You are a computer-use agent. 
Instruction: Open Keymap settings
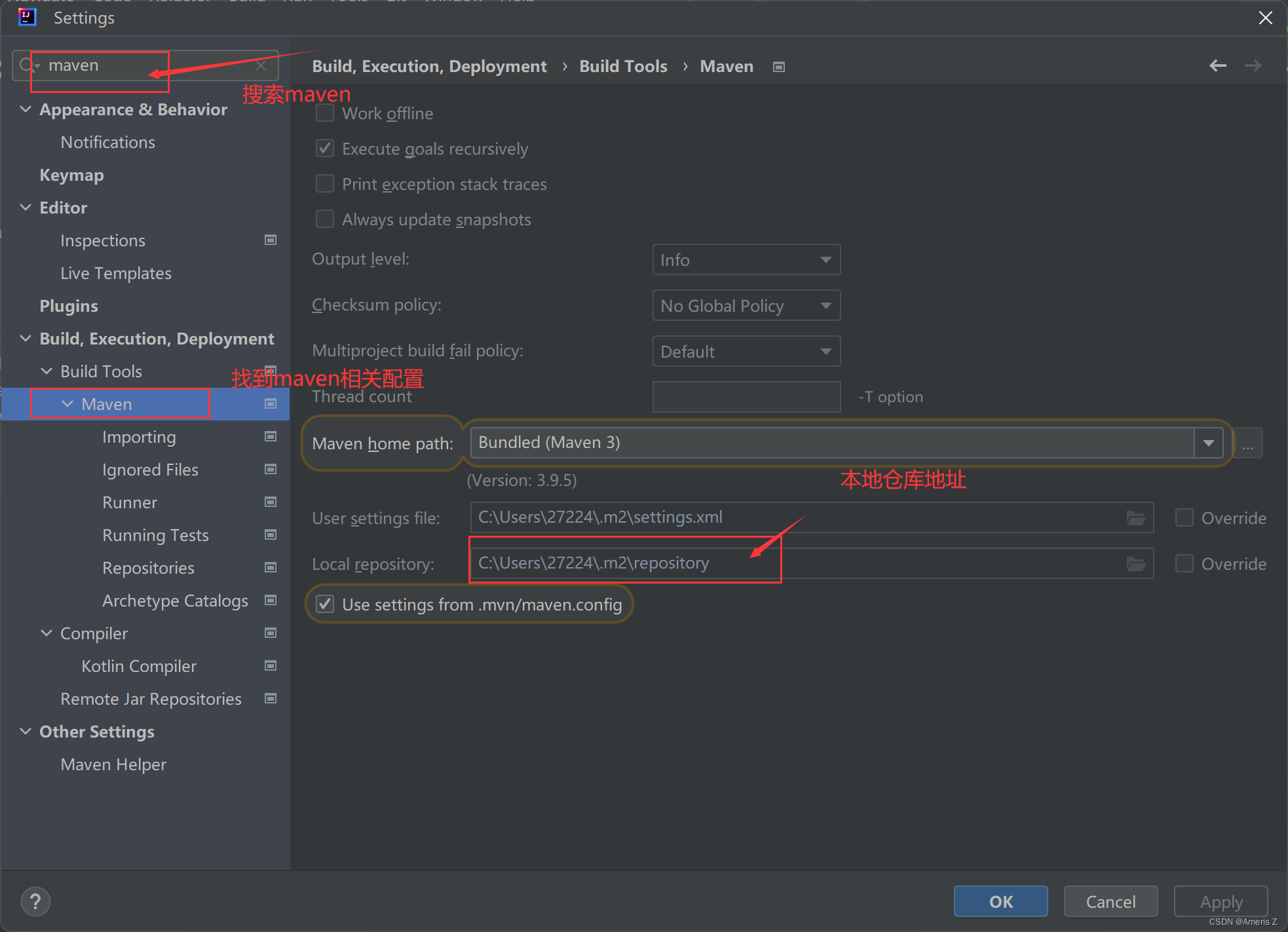pos(71,175)
